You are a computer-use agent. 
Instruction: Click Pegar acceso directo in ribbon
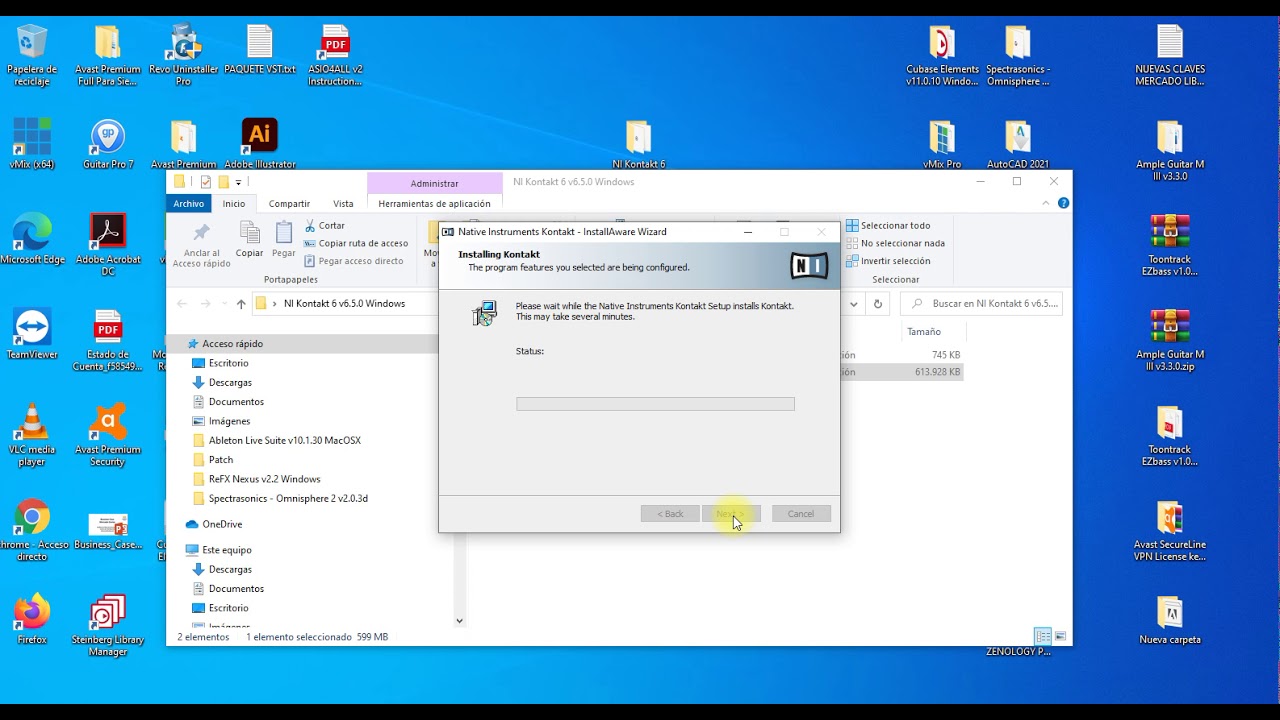pos(354,261)
